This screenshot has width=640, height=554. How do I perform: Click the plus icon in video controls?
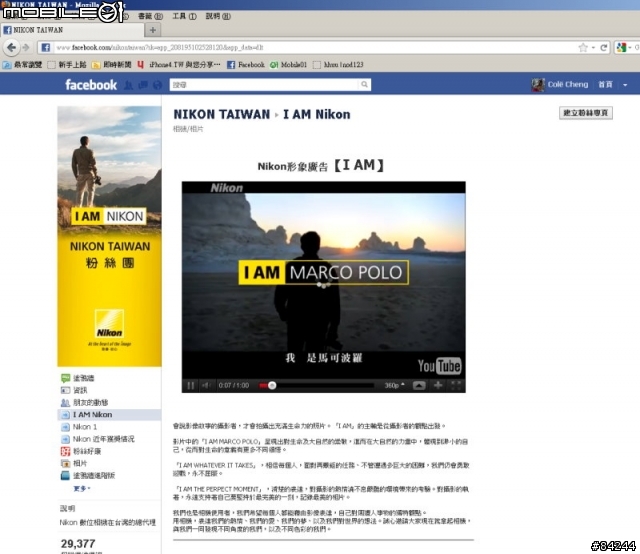[438, 385]
